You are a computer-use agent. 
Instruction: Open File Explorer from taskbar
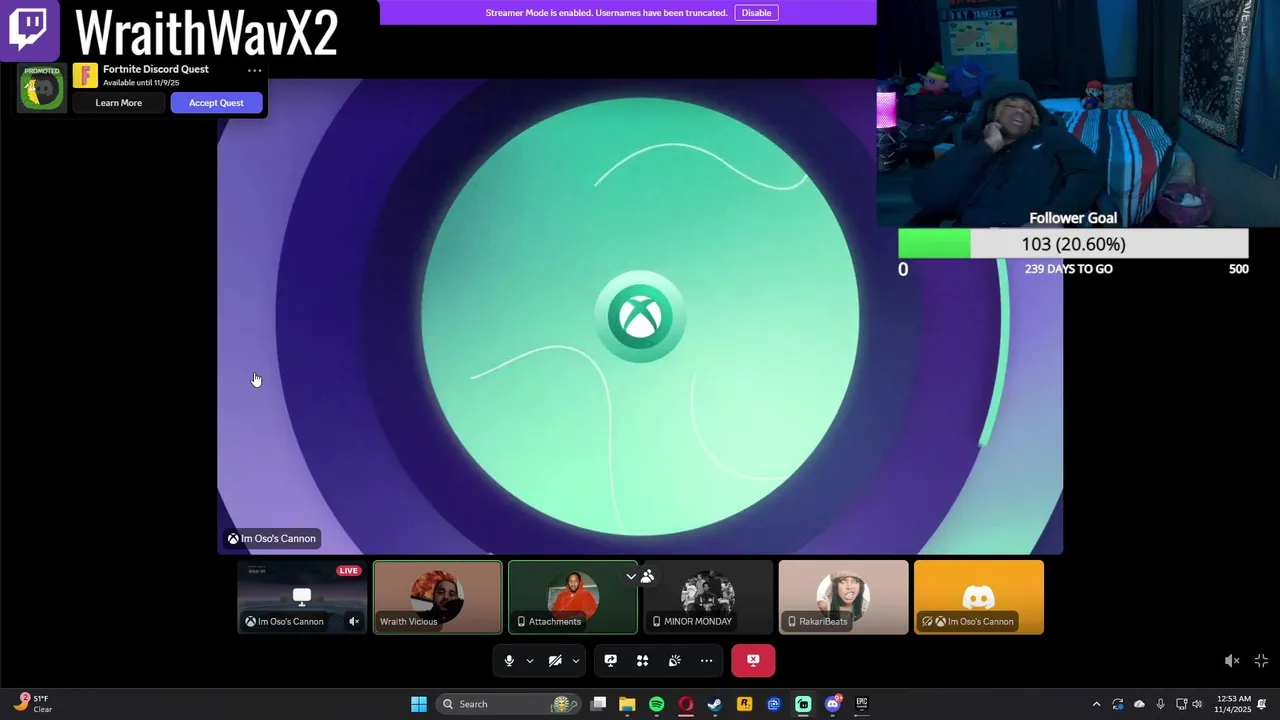tap(627, 704)
